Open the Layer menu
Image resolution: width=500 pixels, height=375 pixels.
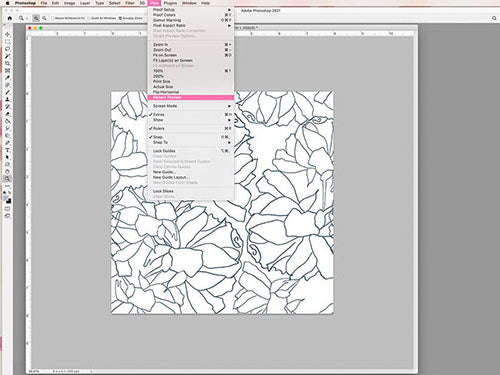85,3
